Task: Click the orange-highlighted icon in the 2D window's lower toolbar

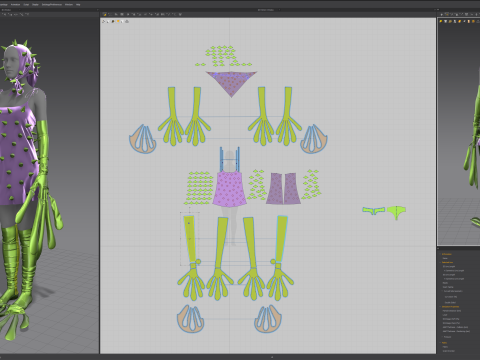Action: [x=118, y=21]
